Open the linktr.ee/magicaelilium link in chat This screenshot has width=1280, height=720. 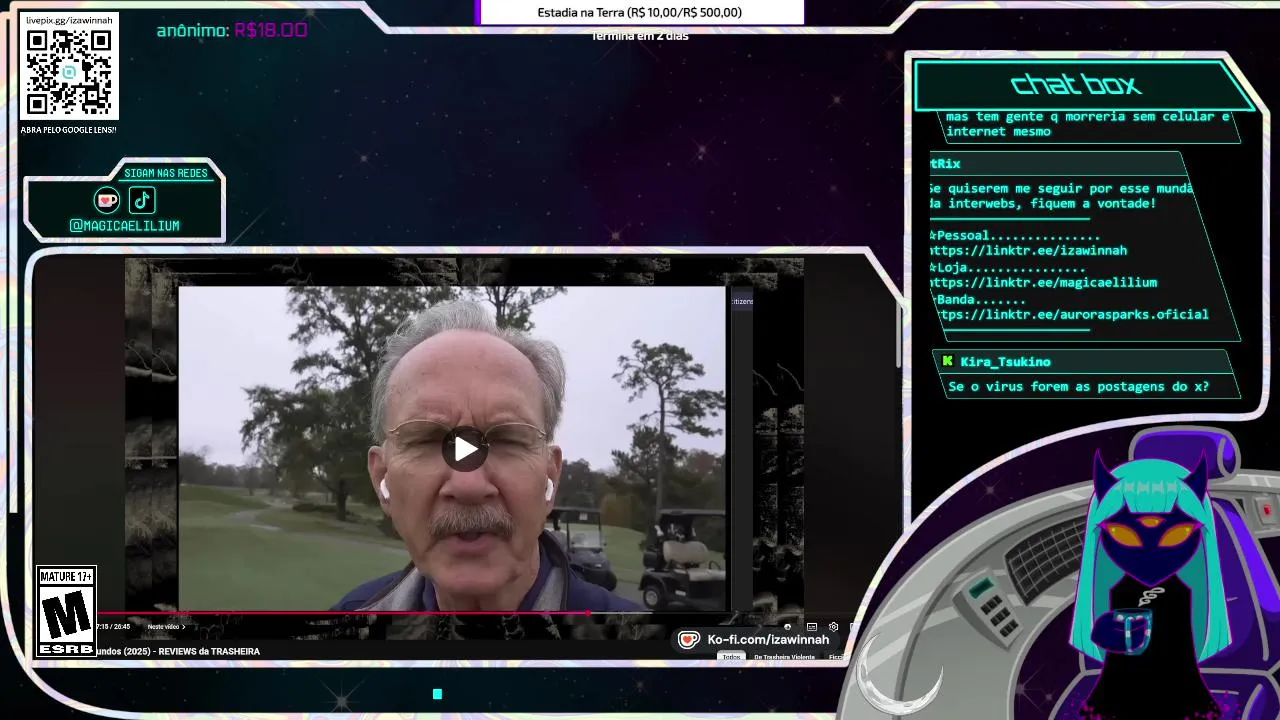1043,283
